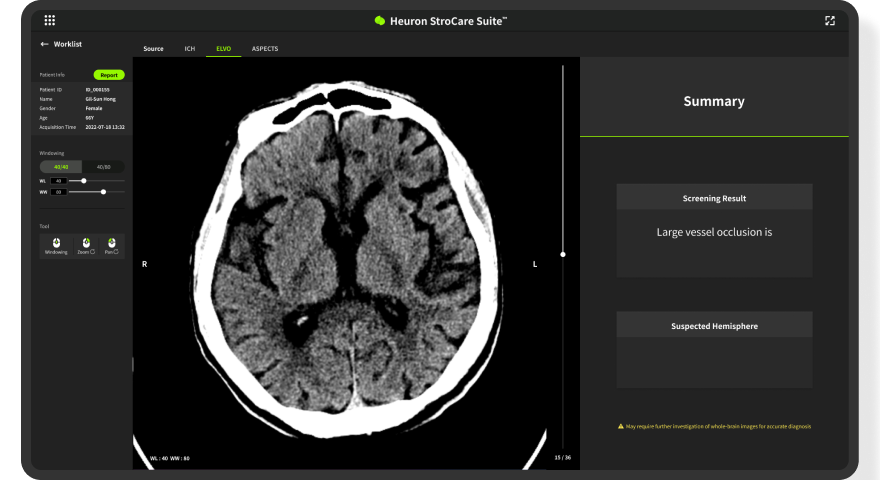The height and width of the screenshot is (480, 880).
Task: Click the Summary heading
Action: coord(714,101)
